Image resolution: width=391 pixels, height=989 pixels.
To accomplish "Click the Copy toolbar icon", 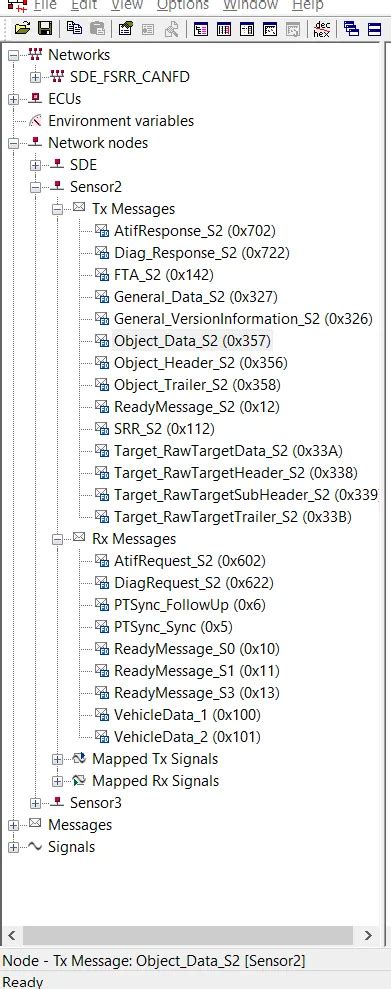I will click(x=74, y=28).
